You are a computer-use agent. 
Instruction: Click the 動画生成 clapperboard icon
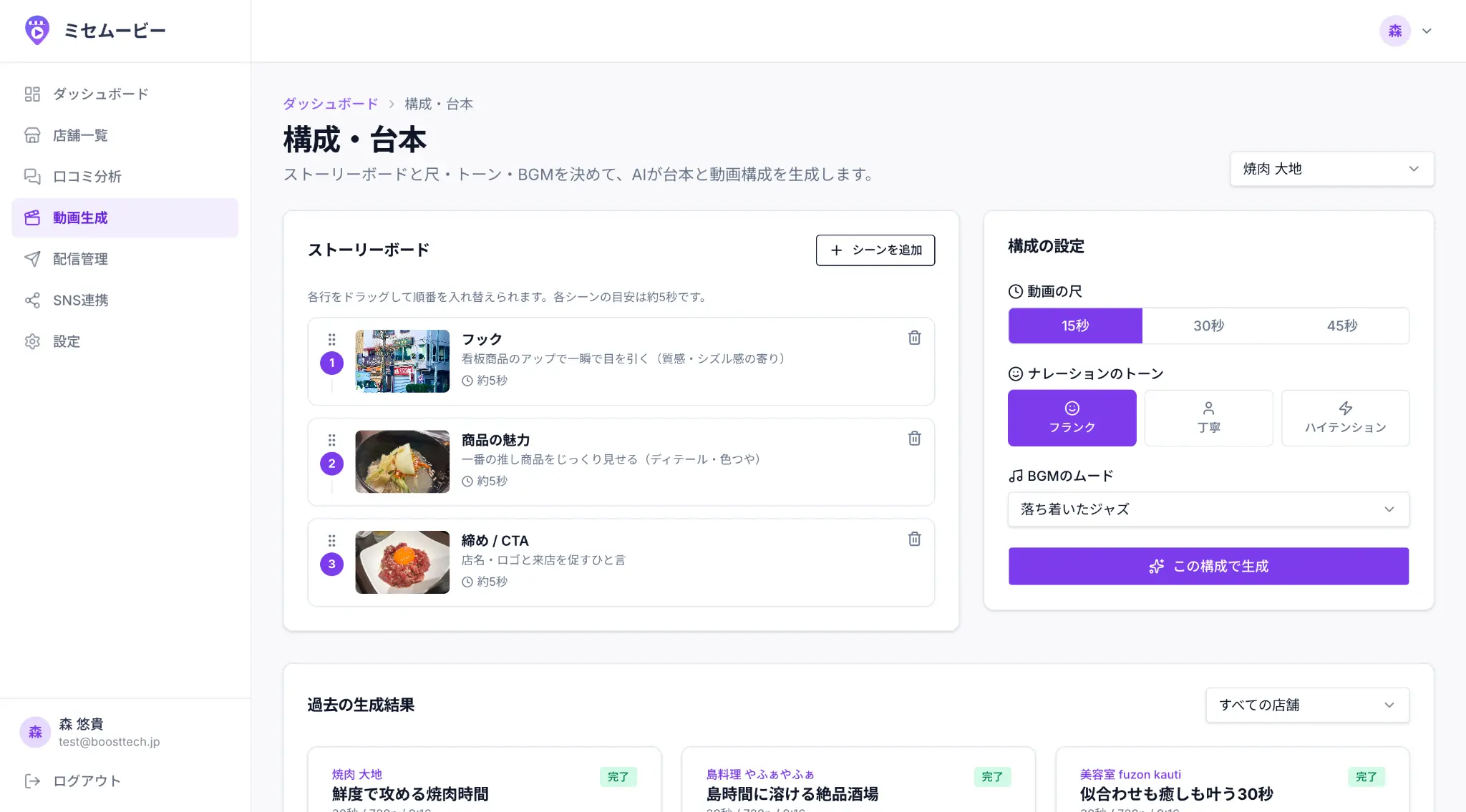pyautogui.click(x=32, y=217)
